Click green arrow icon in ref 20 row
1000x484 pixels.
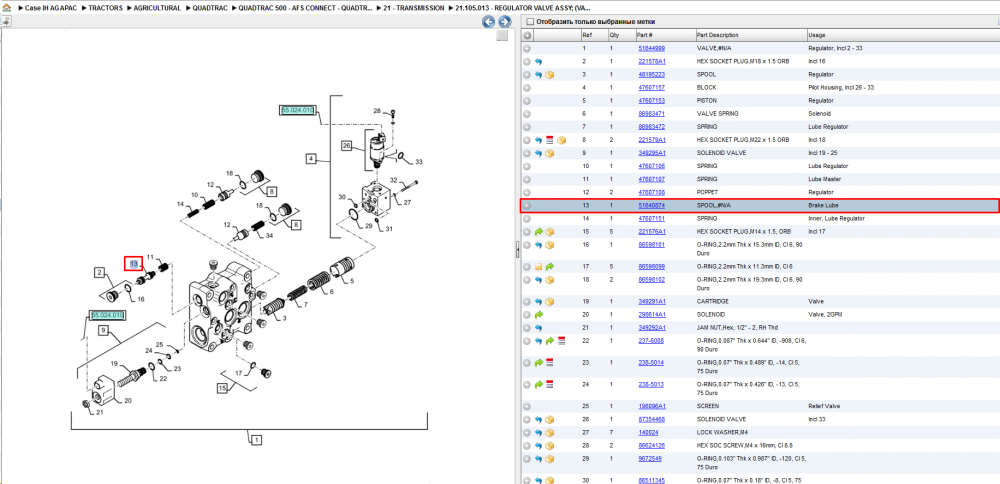coord(538,314)
